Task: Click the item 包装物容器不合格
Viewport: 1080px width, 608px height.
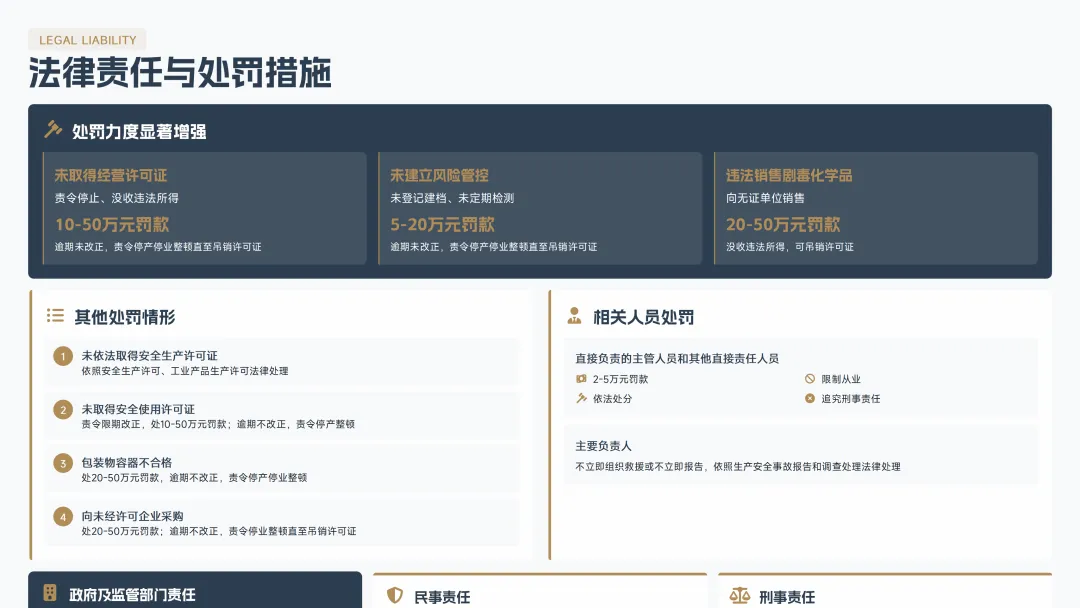Action: tap(127, 462)
